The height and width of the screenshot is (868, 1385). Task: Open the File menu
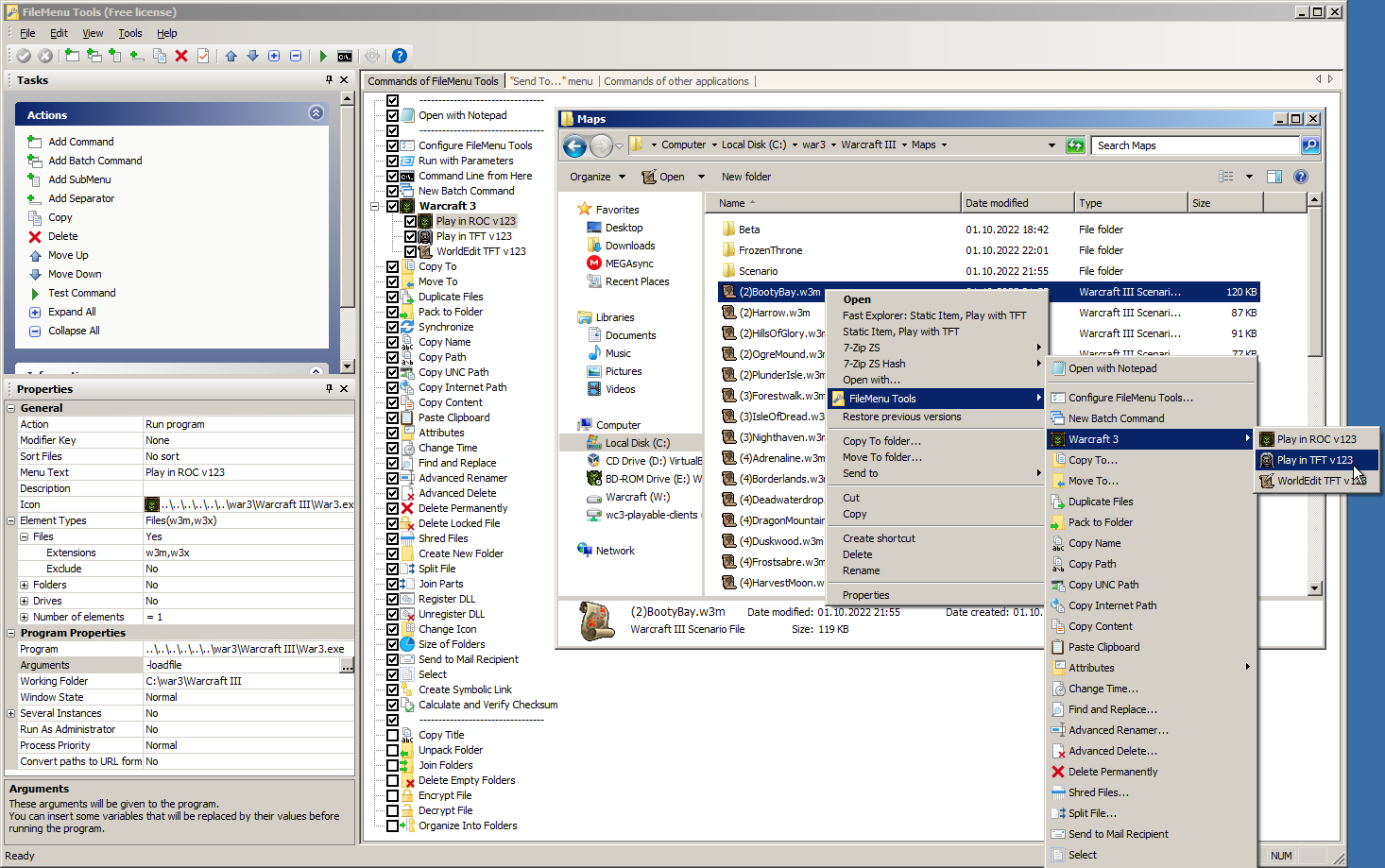click(x=27, y=33)
